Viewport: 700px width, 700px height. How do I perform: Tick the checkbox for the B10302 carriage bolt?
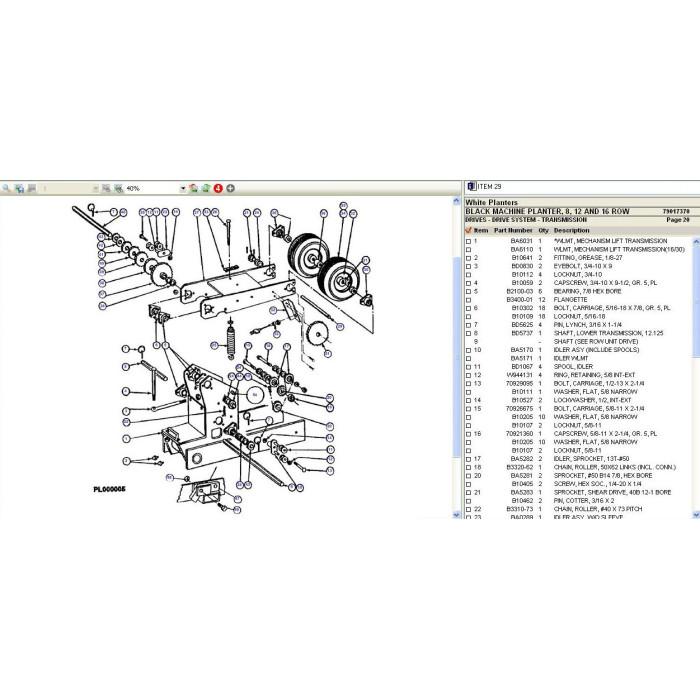coord(468,308)
